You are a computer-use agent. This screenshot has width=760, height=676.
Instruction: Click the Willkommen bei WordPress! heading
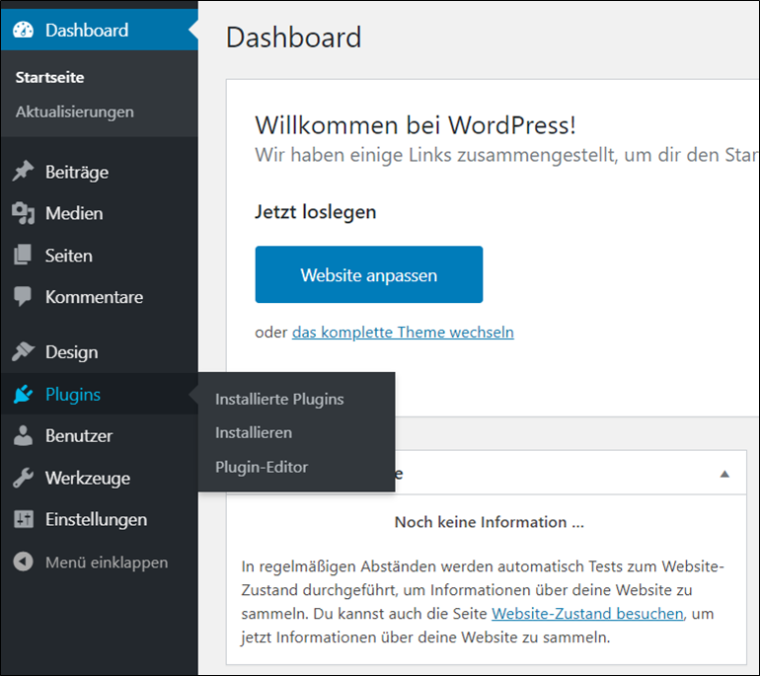coord(415,125)
